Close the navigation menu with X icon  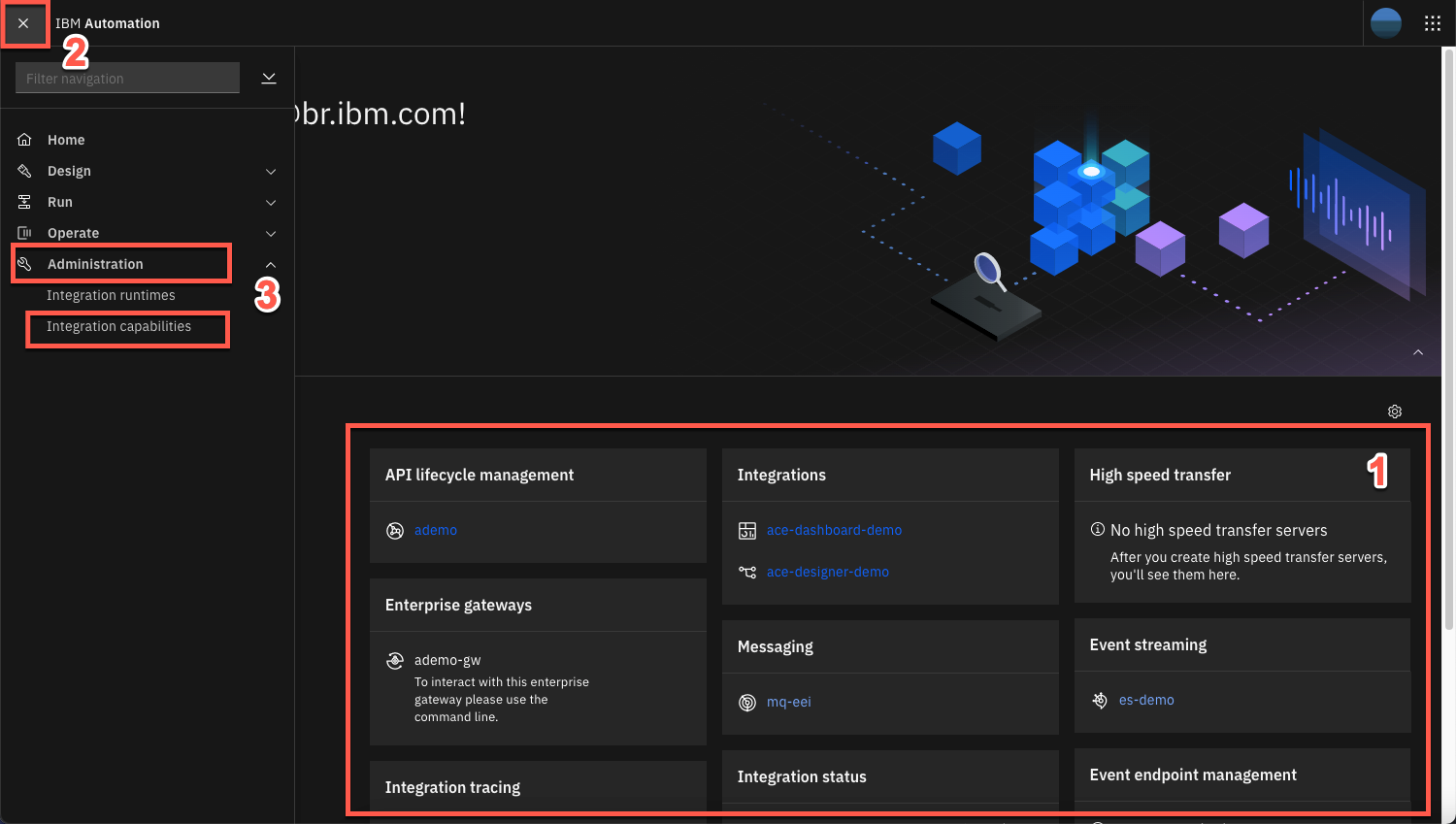coord(23,23)
